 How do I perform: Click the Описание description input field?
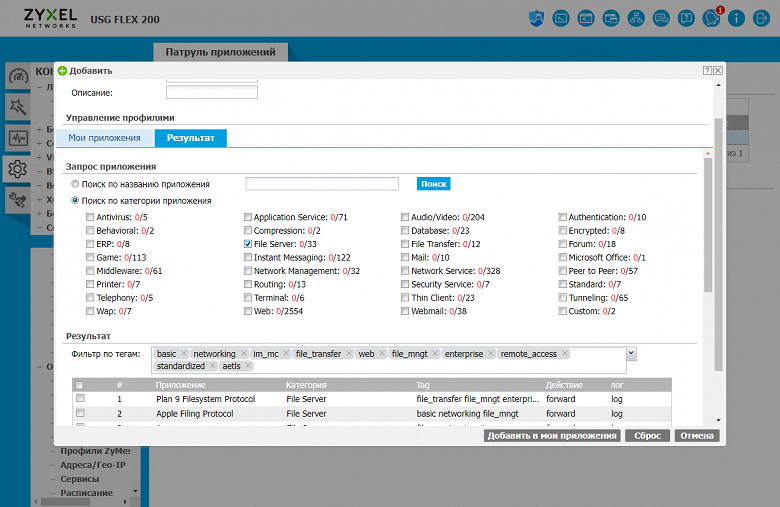tap(212, 93)
